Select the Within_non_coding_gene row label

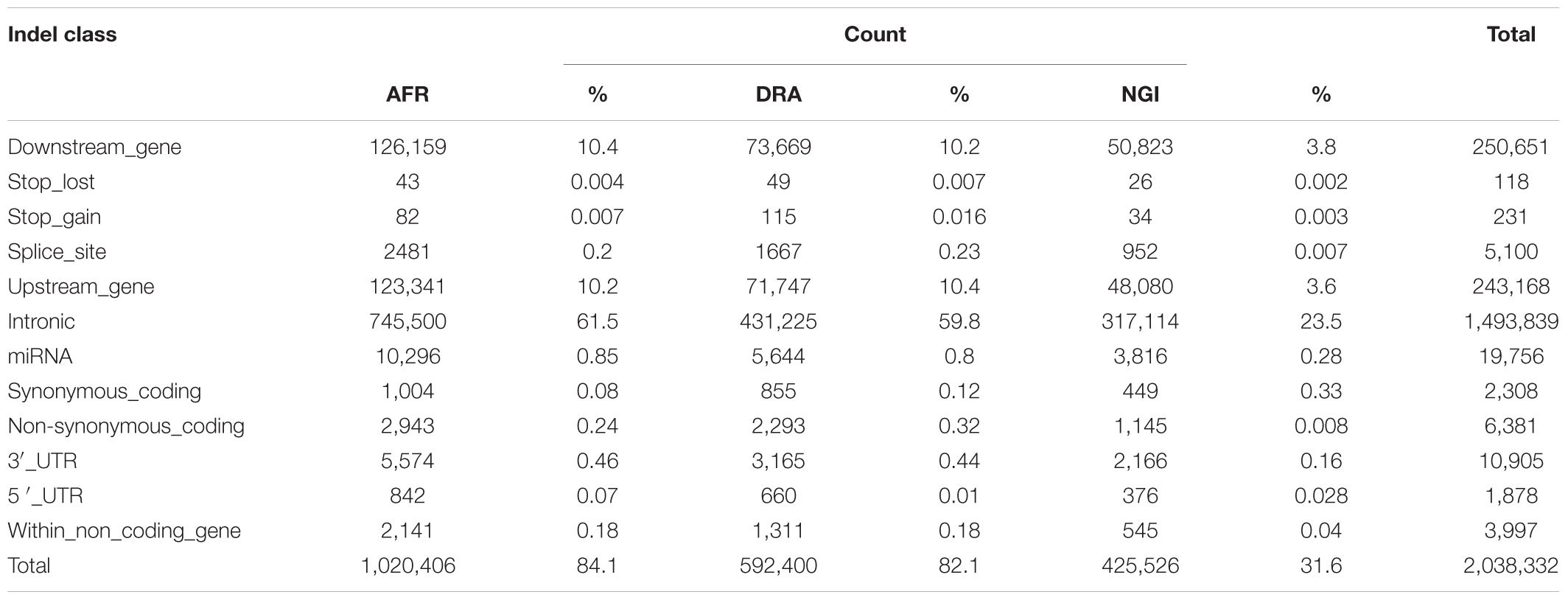click(124, 531)
